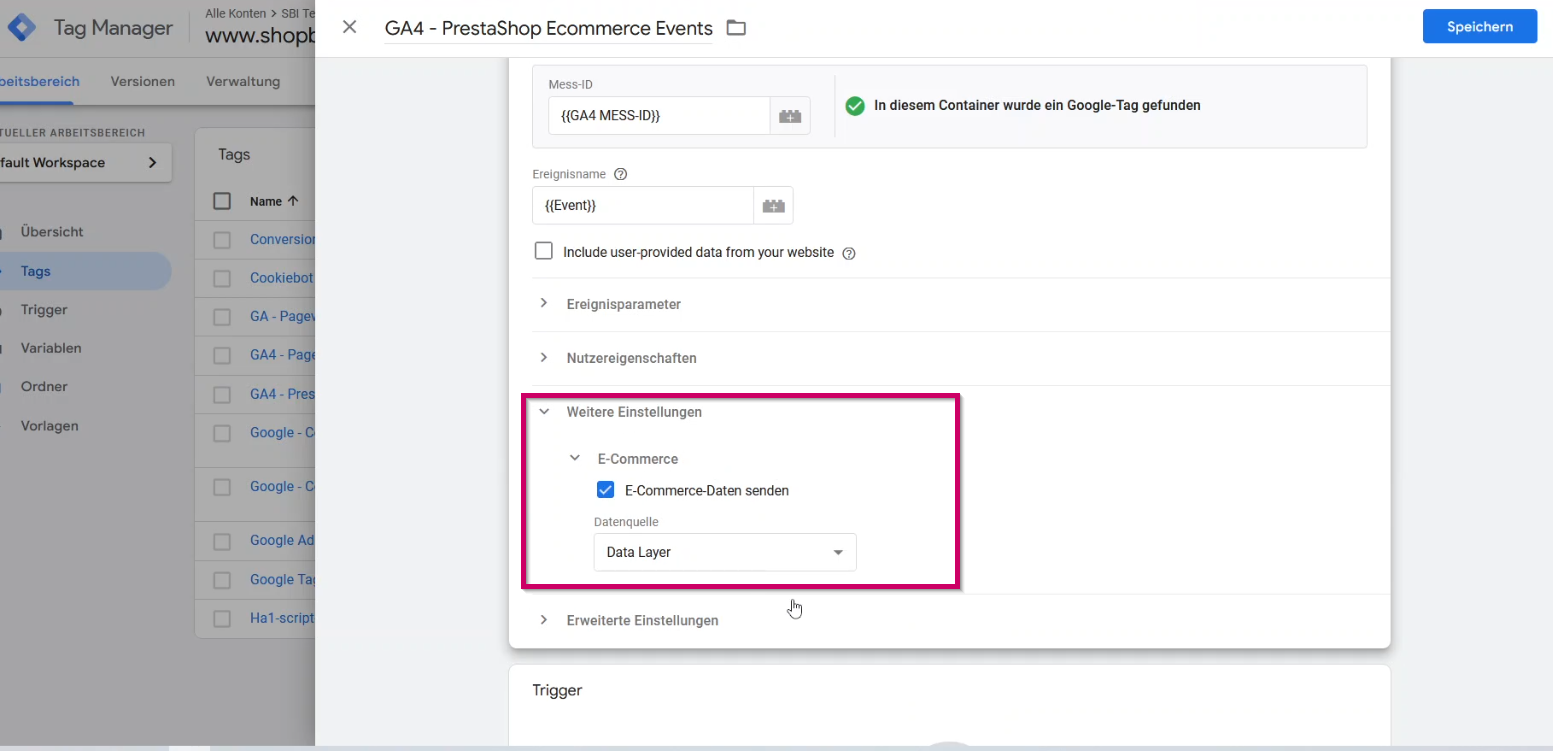1553x751 pixels.
Task: Click into the Mess-ID input field
Action: [x=658, y=116]
